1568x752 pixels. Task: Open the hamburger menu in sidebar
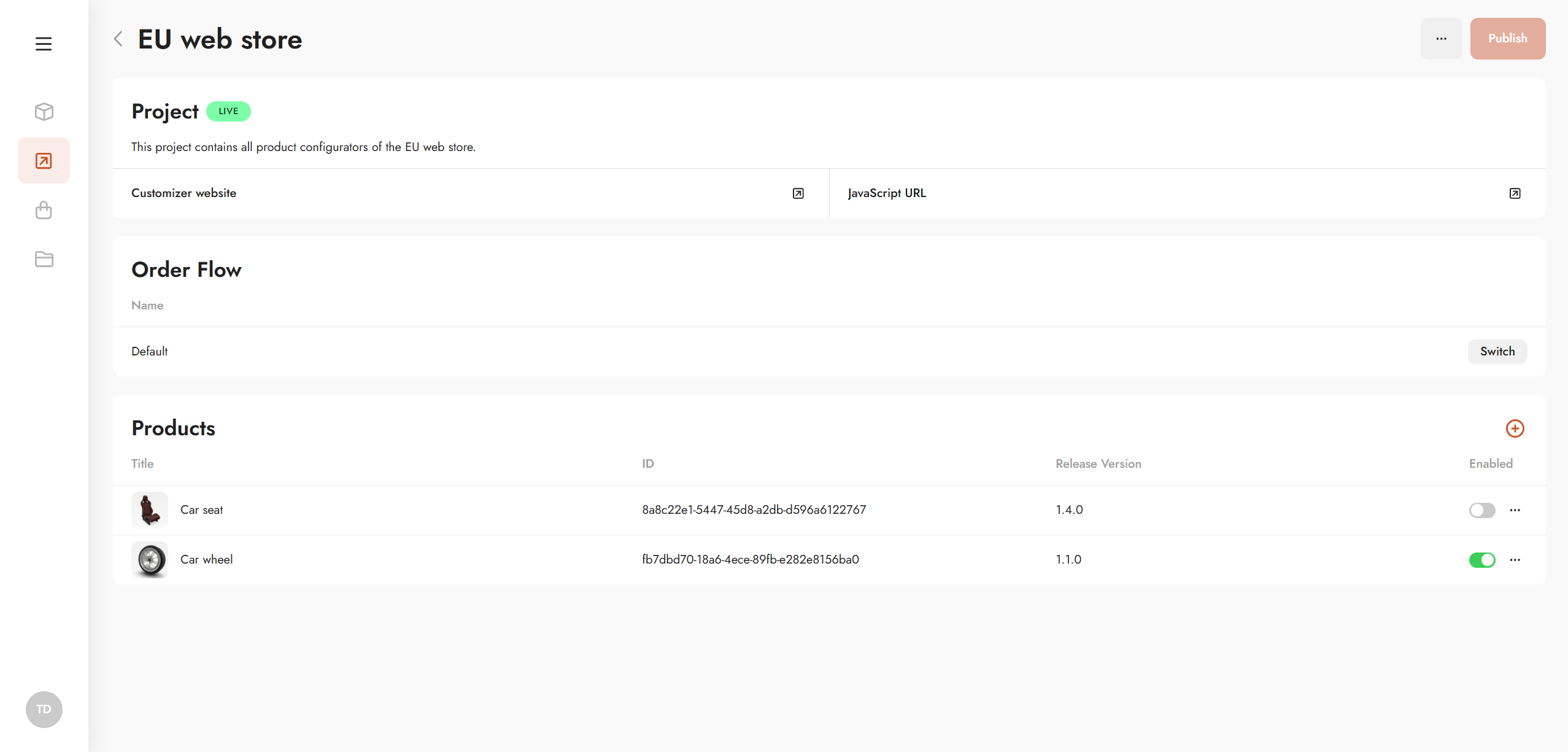click(44, 44)
